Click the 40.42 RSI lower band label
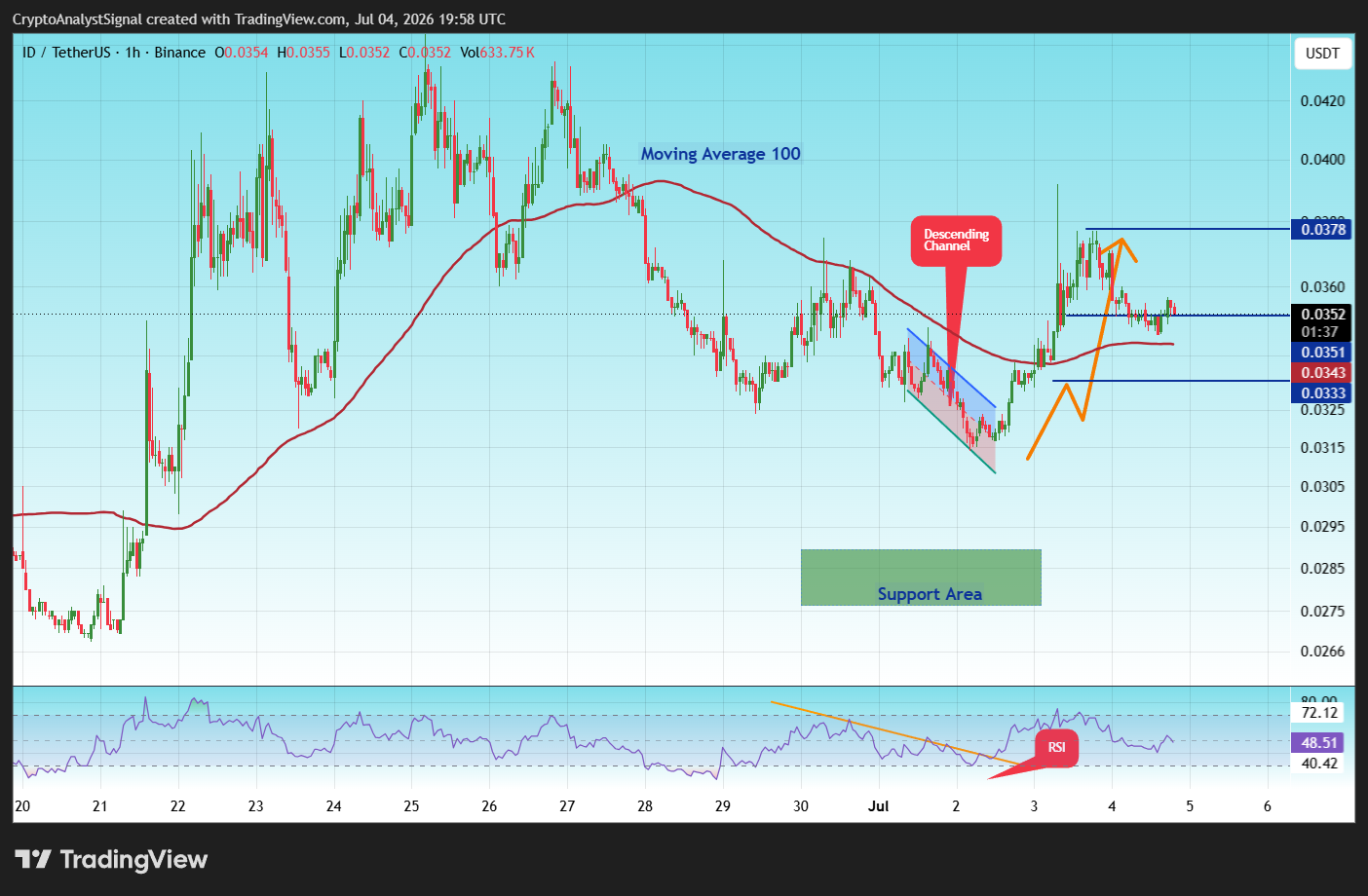This screenshot has width=1368, height=896. pos(1319,764)
